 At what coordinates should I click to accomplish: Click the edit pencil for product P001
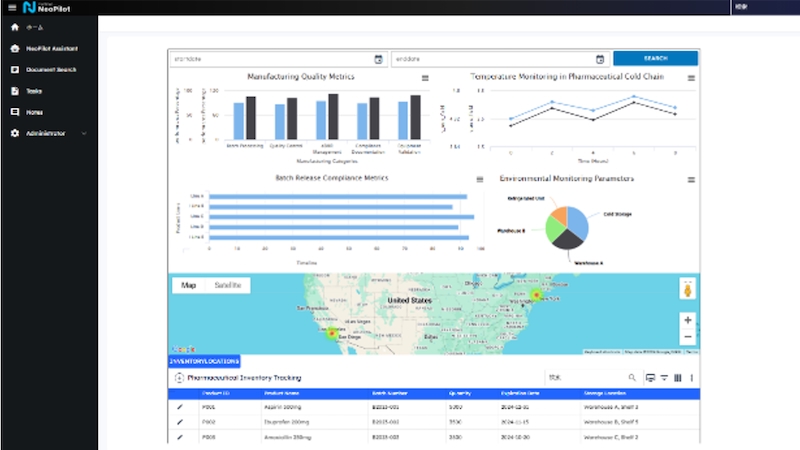[x=180, y=408]
